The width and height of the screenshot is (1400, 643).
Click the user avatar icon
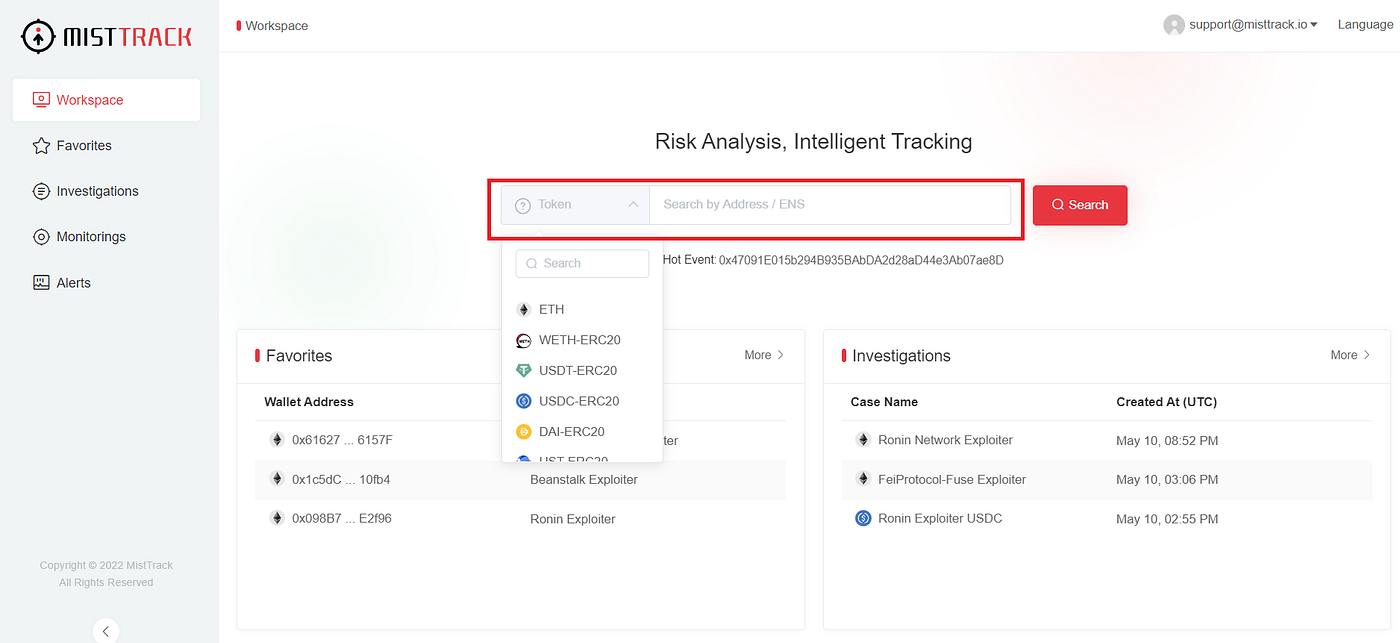(1174, 25)
